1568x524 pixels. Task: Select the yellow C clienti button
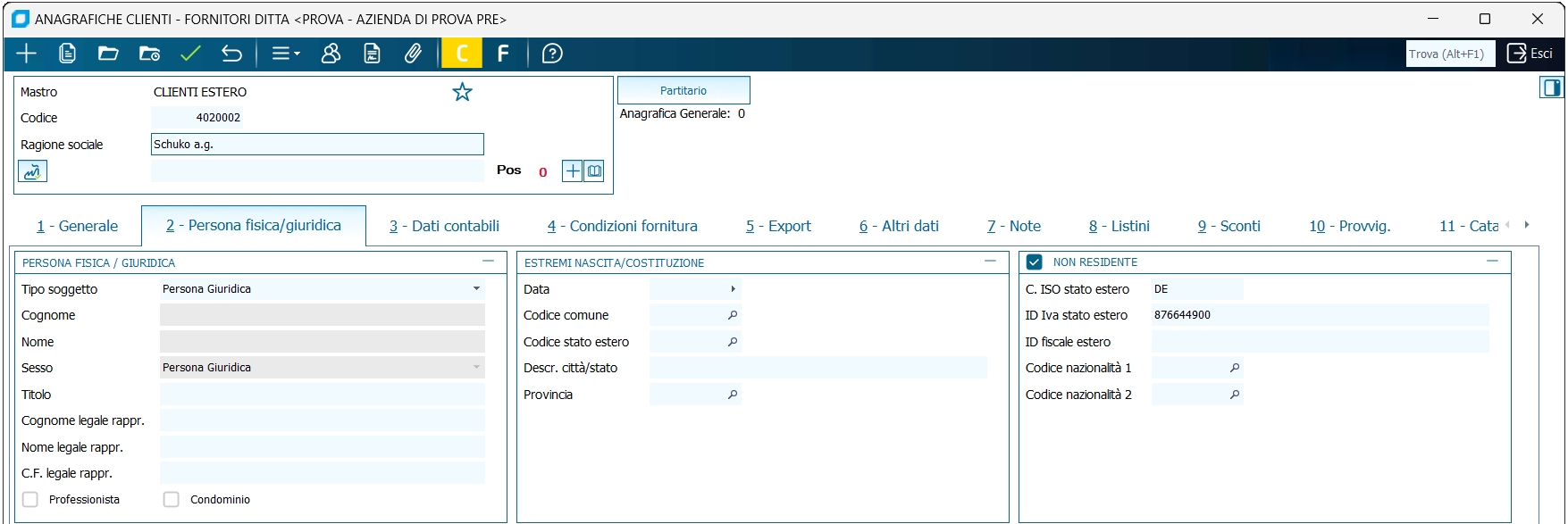tap(462, 54)
